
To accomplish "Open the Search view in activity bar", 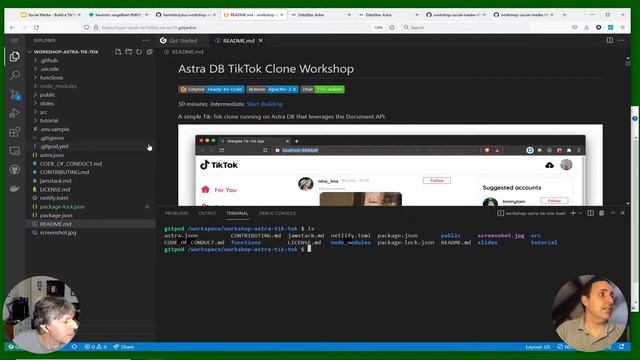I will [x=15, y=75].
